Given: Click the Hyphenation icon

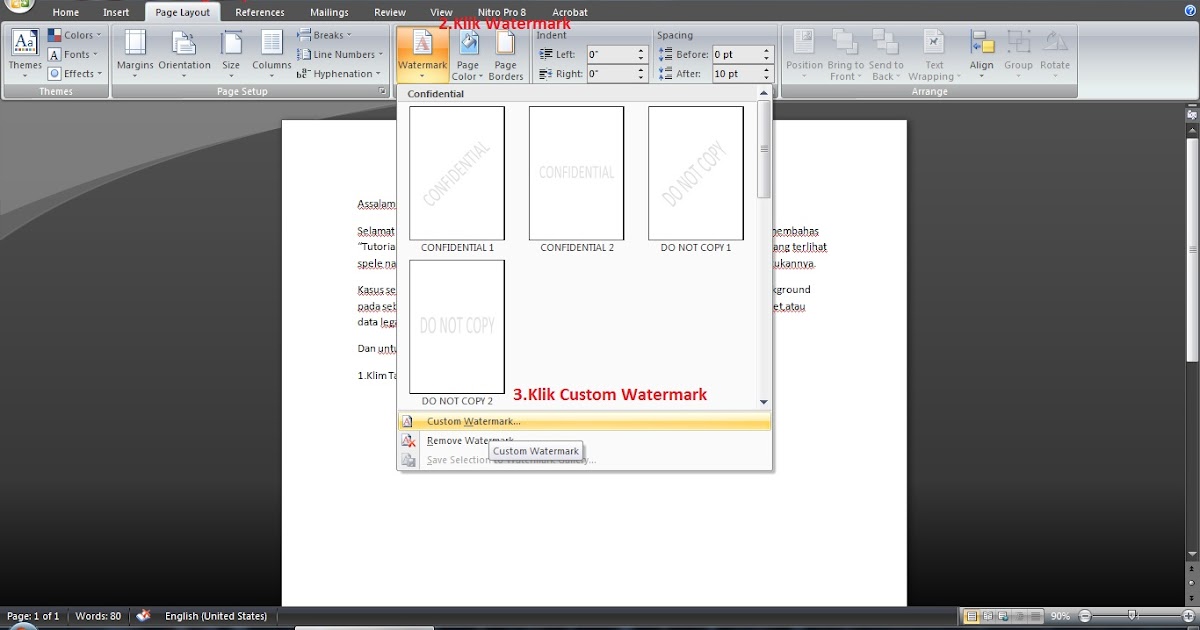Looking at the screenshot, I should (x=337, y=73).
